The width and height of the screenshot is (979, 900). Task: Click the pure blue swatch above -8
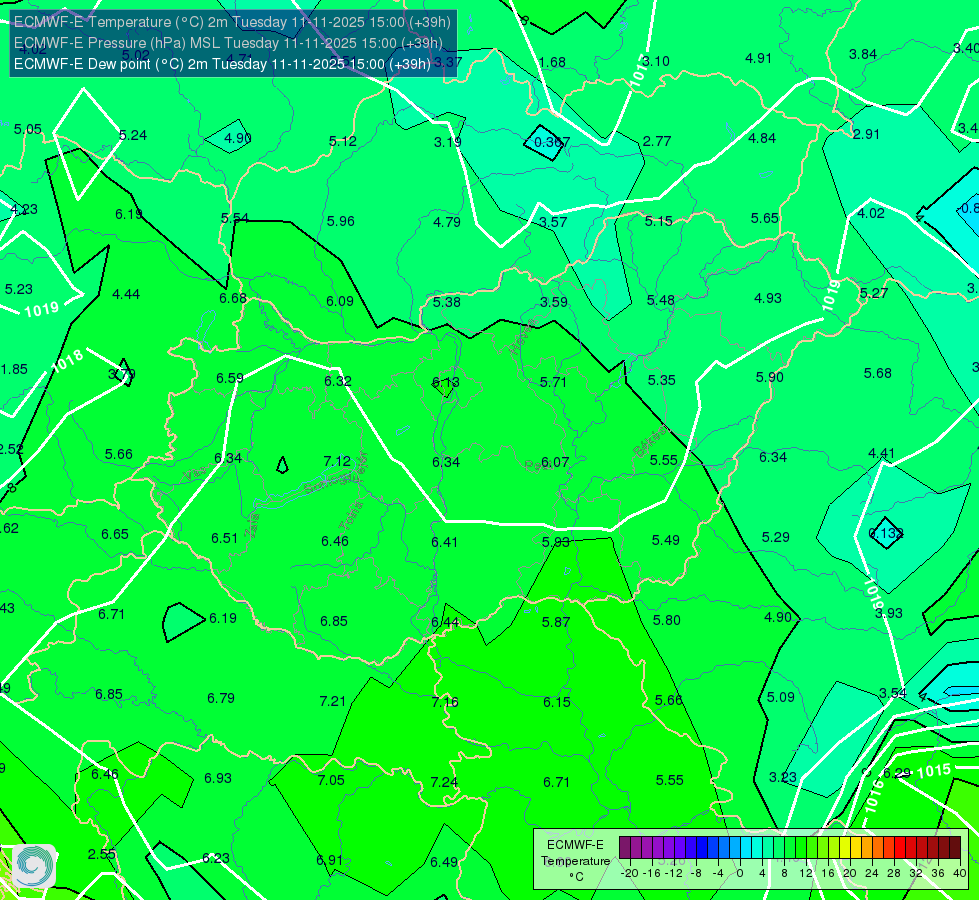(x=702, y=848)
